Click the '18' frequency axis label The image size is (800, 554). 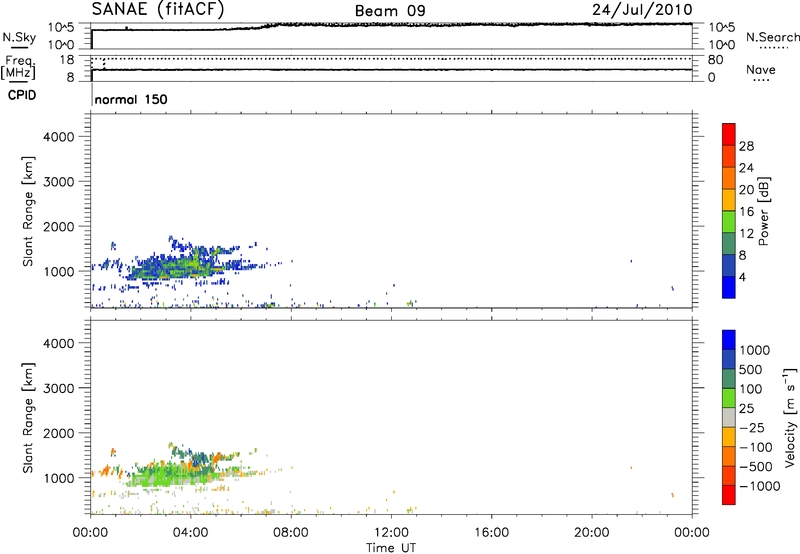67,60
